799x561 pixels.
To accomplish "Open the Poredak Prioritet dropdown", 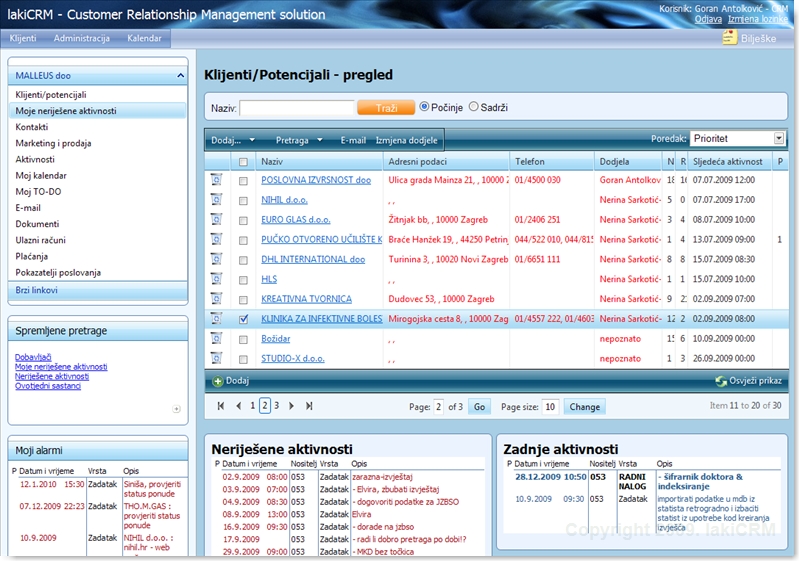I will point(778,139).
